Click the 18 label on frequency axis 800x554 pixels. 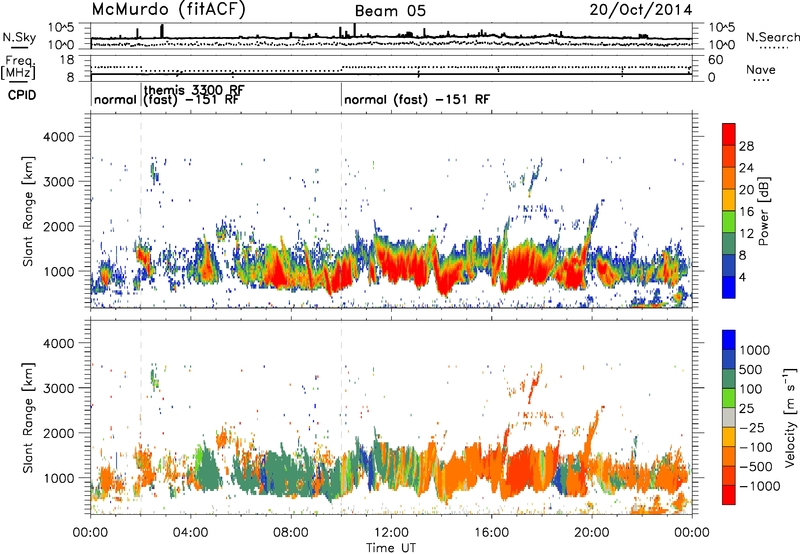(67, 60)
